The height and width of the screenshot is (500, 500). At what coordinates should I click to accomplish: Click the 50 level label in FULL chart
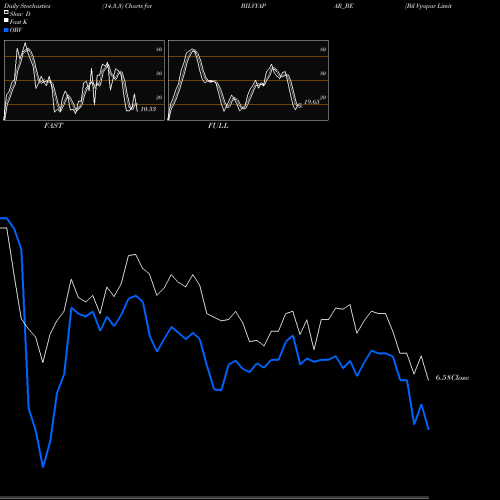(323, 73)
